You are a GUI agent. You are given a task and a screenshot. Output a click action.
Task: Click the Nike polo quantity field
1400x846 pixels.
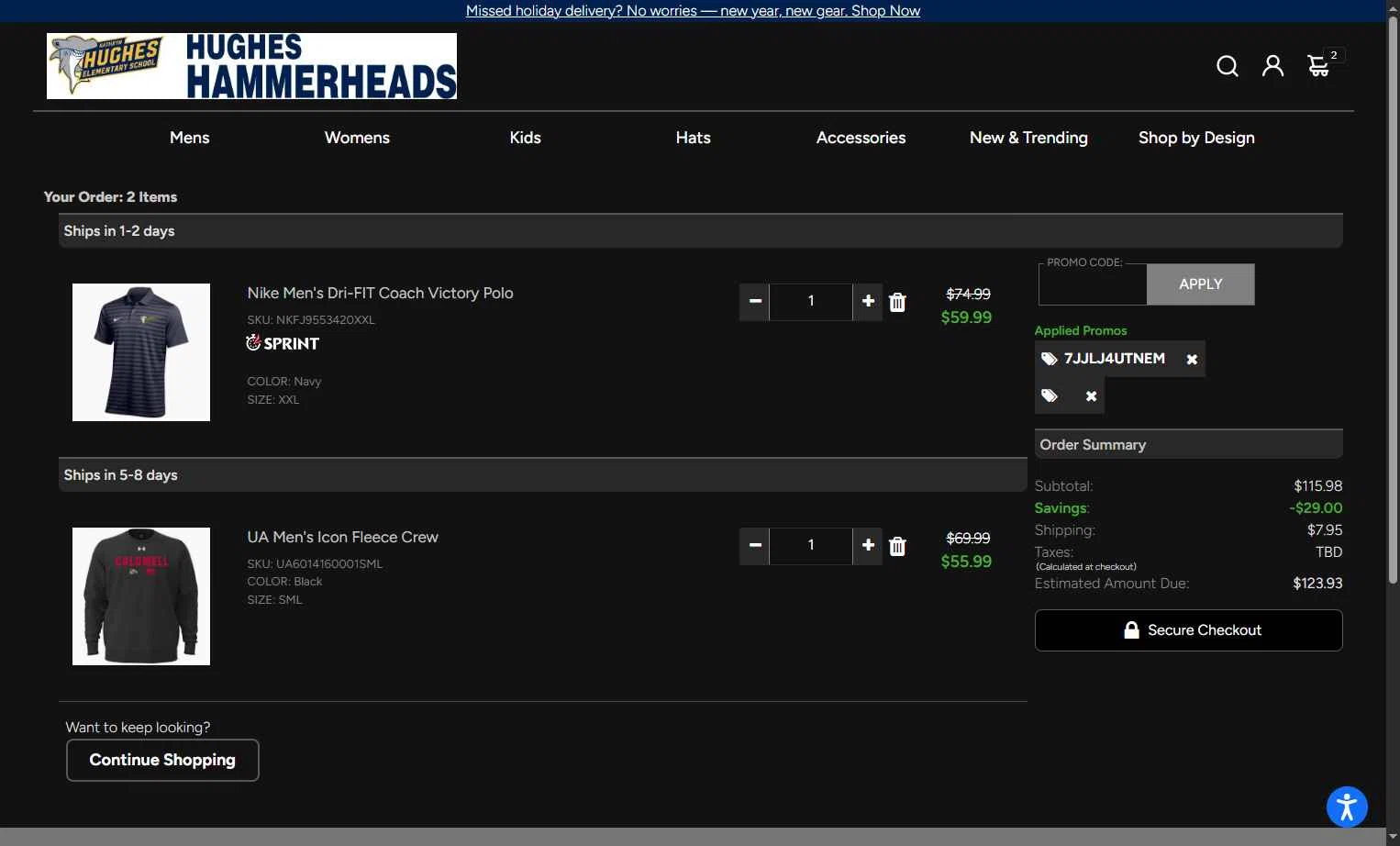click(x=811, y=301)
